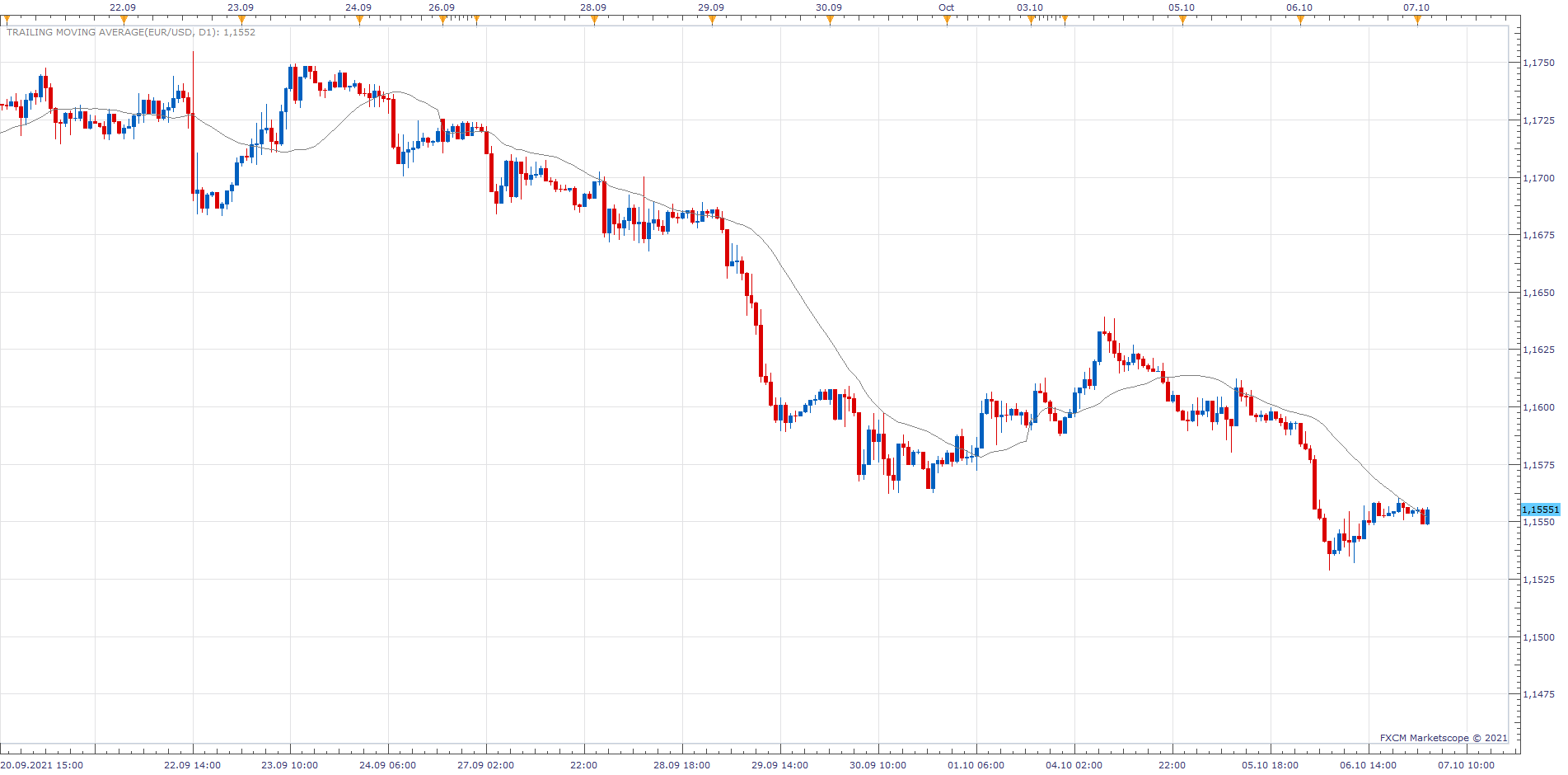Click the 1,1750 price axis label
The image size is (1568, 775).
click(1538, 63)
